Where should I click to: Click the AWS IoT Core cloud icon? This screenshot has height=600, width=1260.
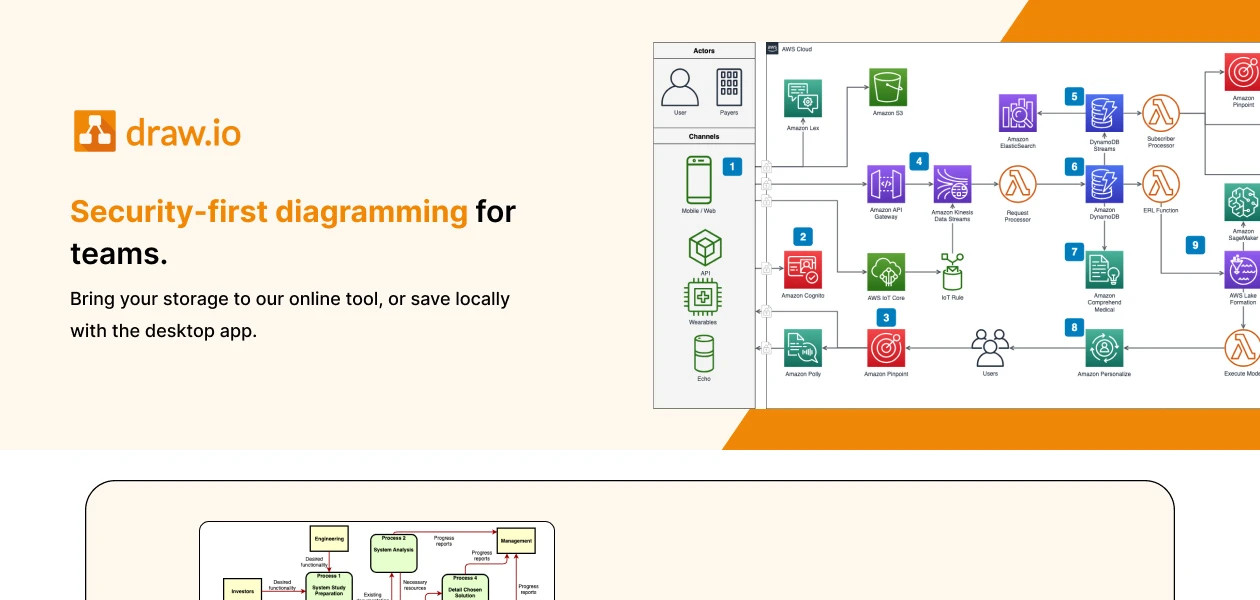coord(886,270)
